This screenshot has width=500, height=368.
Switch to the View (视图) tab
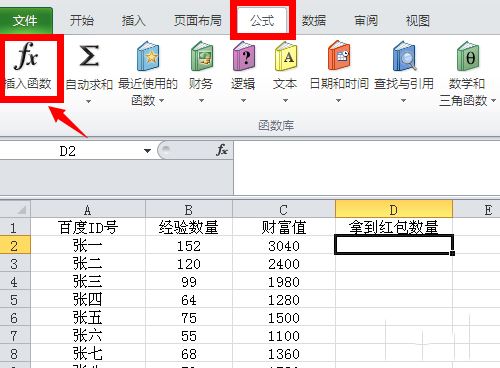click(x=418, y=21)
